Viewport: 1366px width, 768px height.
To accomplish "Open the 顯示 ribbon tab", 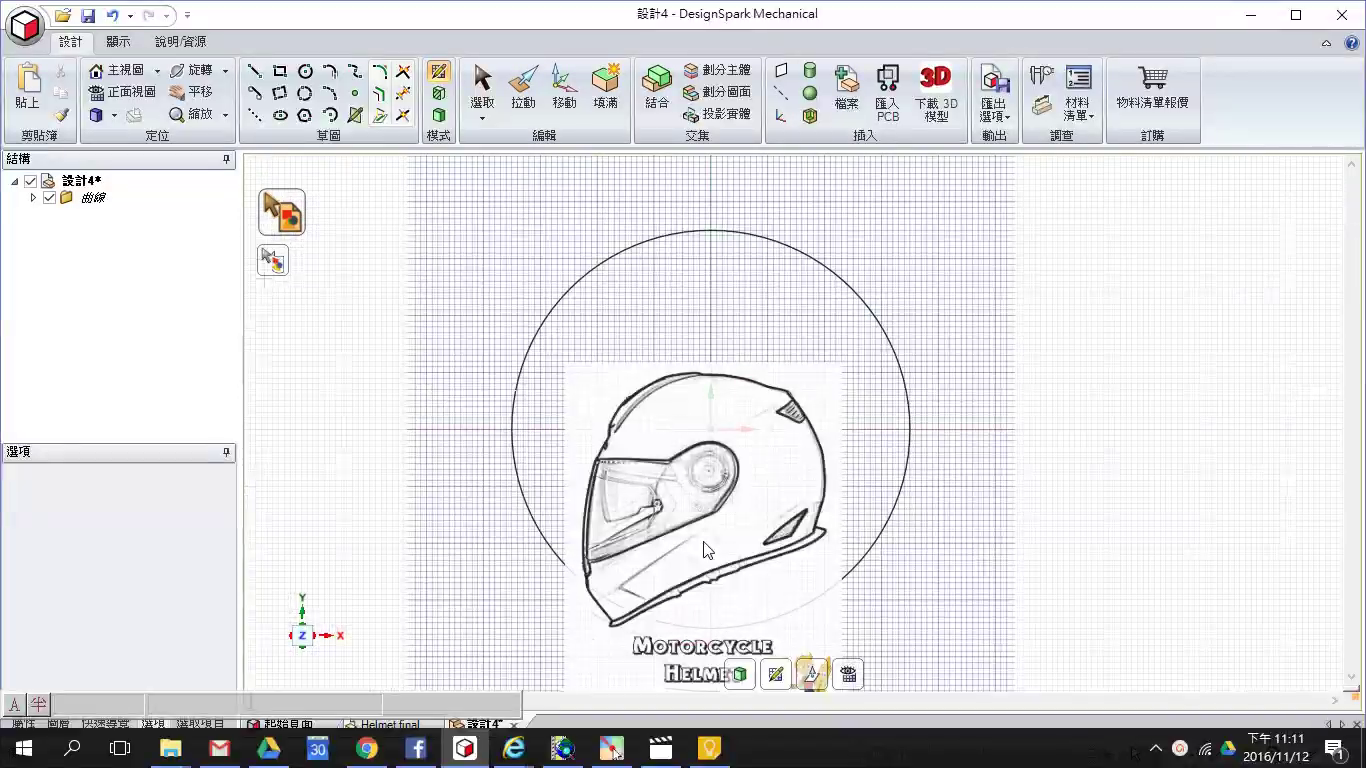I will point(118,42).
